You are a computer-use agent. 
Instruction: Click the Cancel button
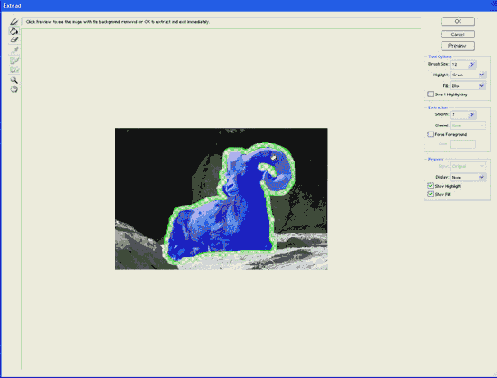(458, 34)
